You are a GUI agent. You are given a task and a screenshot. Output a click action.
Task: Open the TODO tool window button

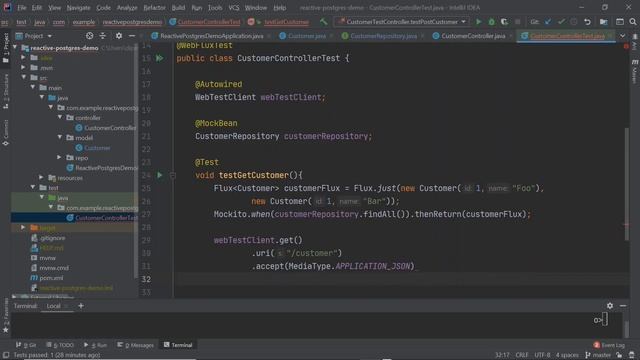click(x=60, y=345)
